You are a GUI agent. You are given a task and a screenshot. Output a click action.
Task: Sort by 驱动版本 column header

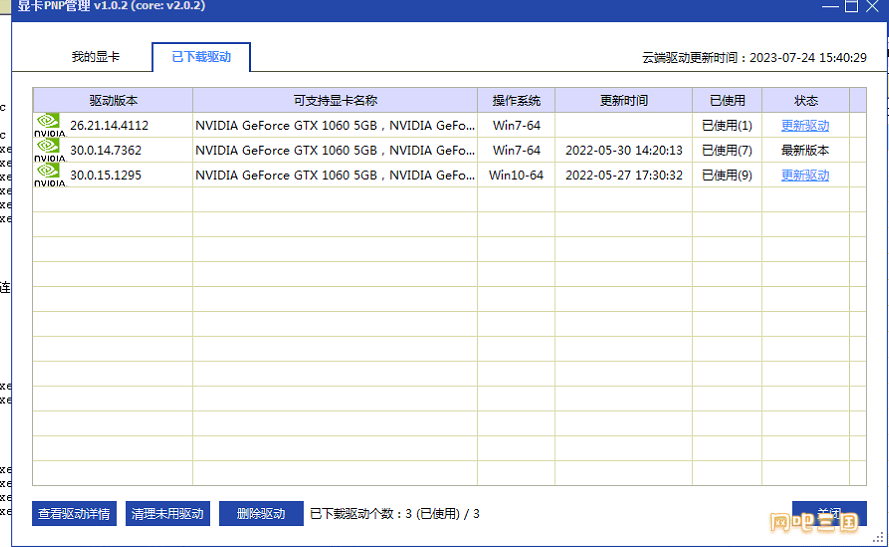coord(113,100)
